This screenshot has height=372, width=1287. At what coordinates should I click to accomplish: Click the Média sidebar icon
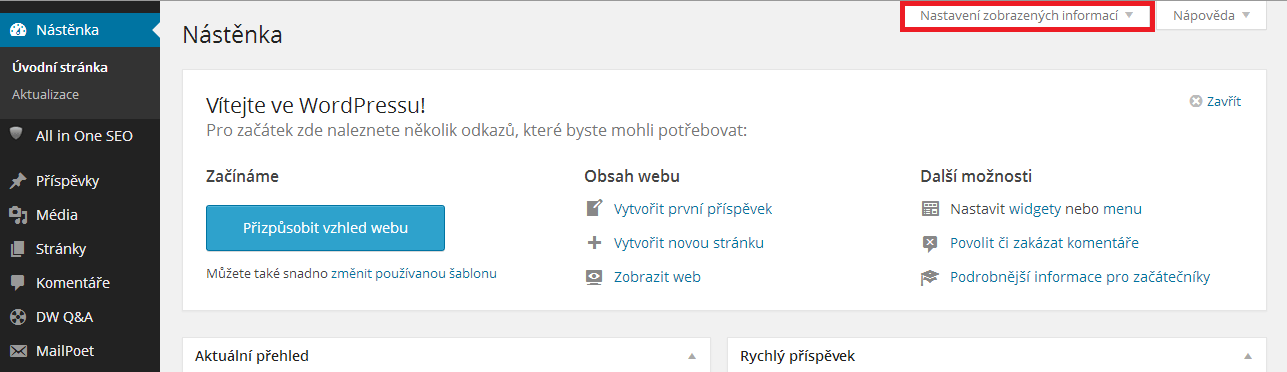[x=18, y=215]
